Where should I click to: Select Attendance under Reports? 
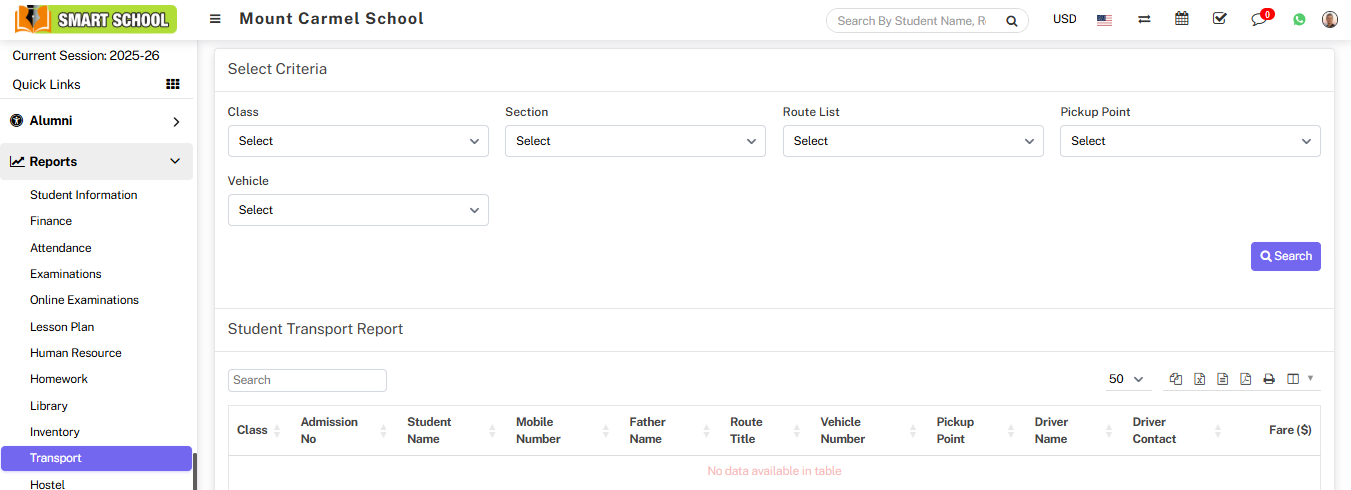61,248
